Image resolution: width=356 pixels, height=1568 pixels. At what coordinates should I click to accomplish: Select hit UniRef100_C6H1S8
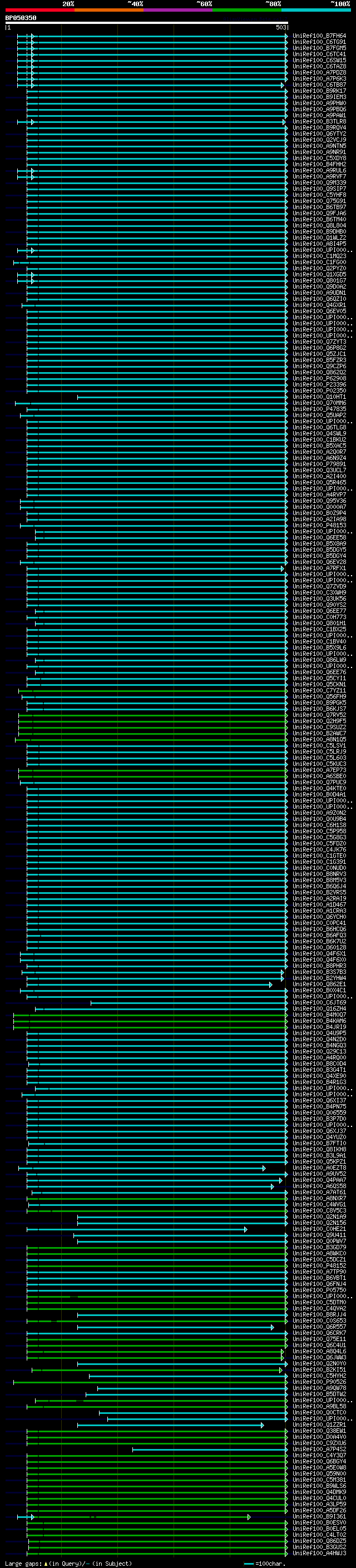(x=319, y=825)
